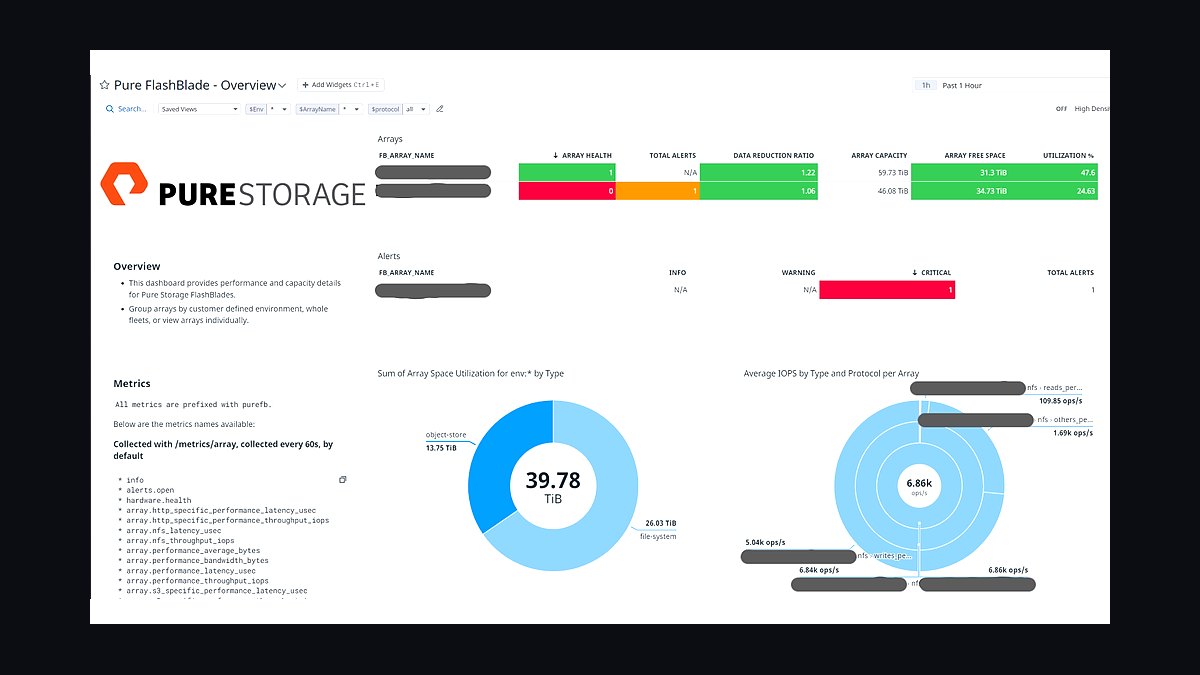Click the utilization cell 24.63
Image resolution: width=1200 pixels, height=675 pixels.
(1054, 191)
